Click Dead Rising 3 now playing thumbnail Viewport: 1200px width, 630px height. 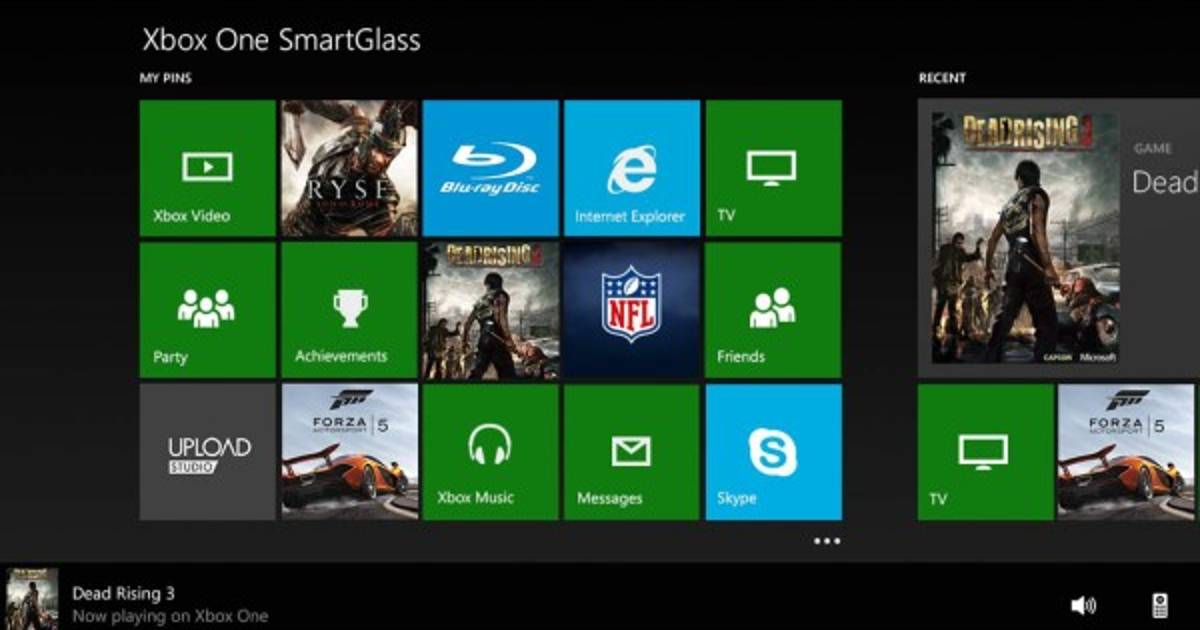coord(32,598)
